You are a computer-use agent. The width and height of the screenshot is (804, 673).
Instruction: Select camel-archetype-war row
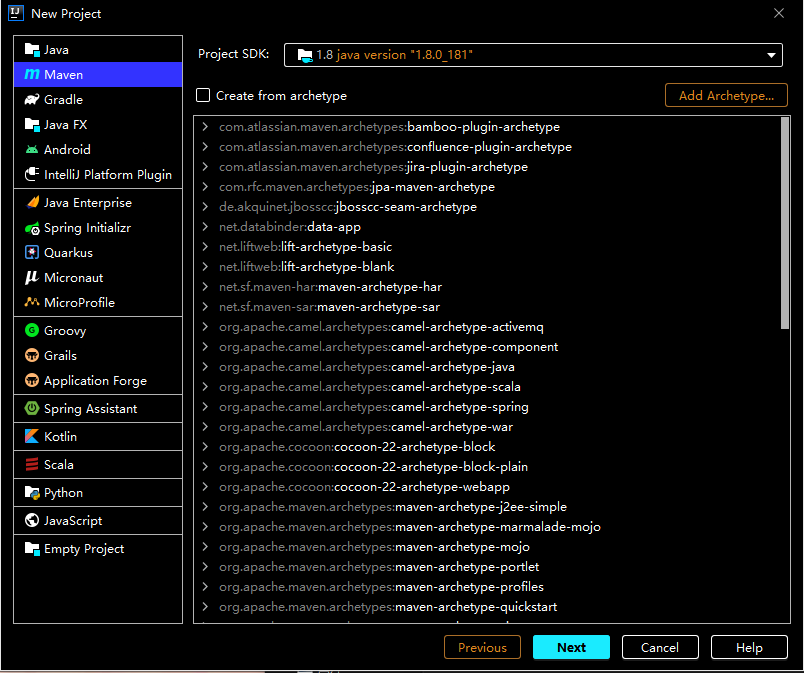pos(487,426)
